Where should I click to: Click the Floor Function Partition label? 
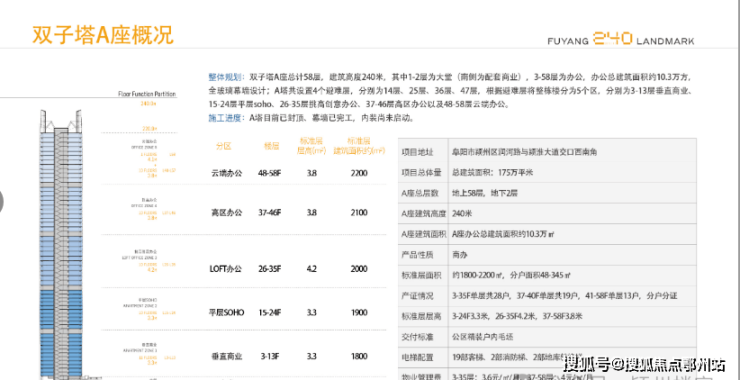pos(147,94)
